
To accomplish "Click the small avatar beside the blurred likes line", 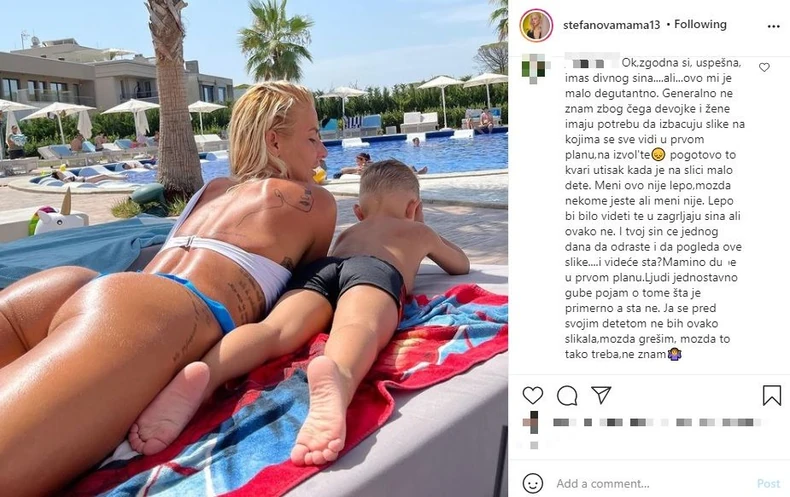I will 532,422.
